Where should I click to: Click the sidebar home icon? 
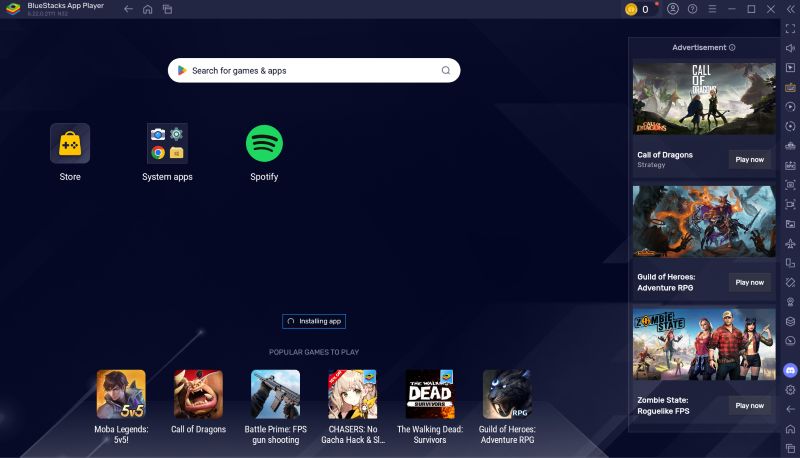(x=790, y=429)
